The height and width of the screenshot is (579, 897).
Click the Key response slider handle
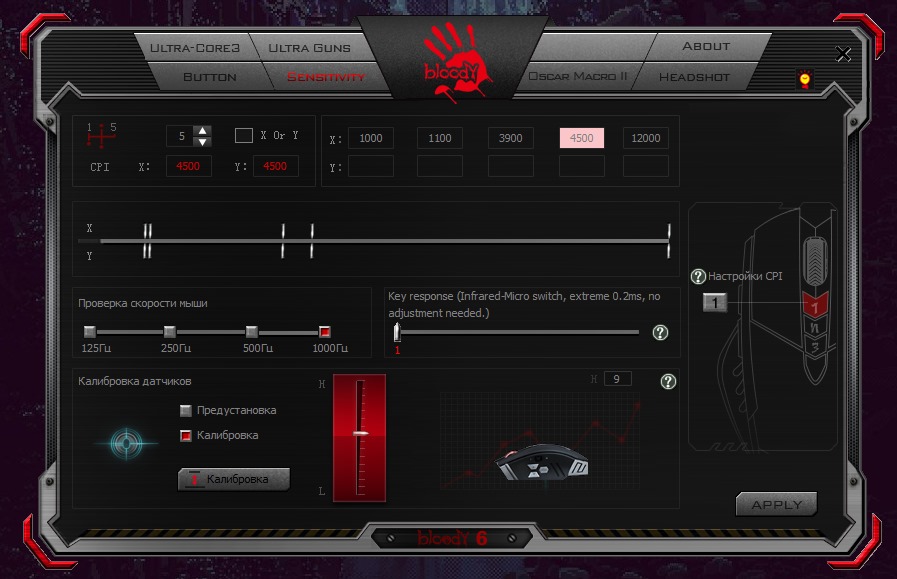point(397,332)
